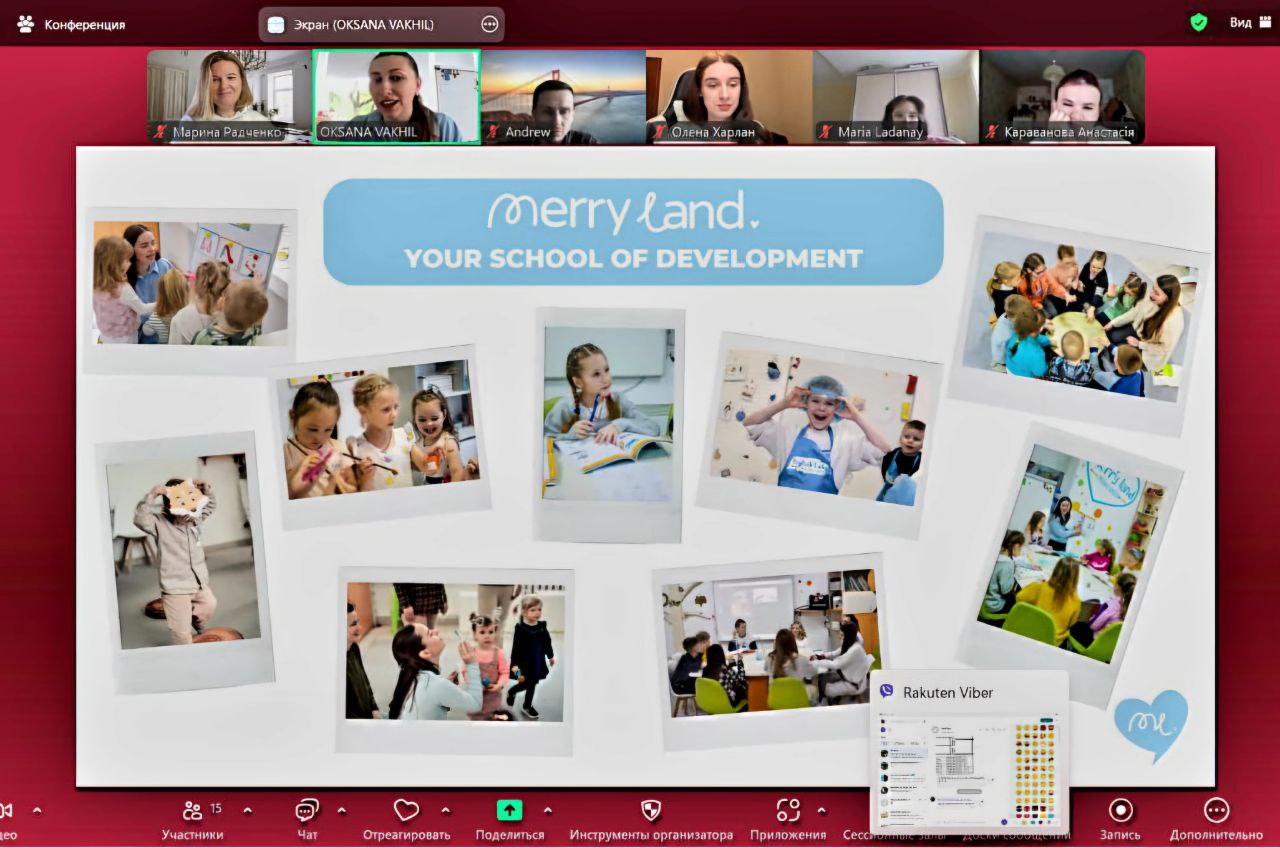
Task: Select Maria Ladanay's video thumbnail
Action: [896, 96]
